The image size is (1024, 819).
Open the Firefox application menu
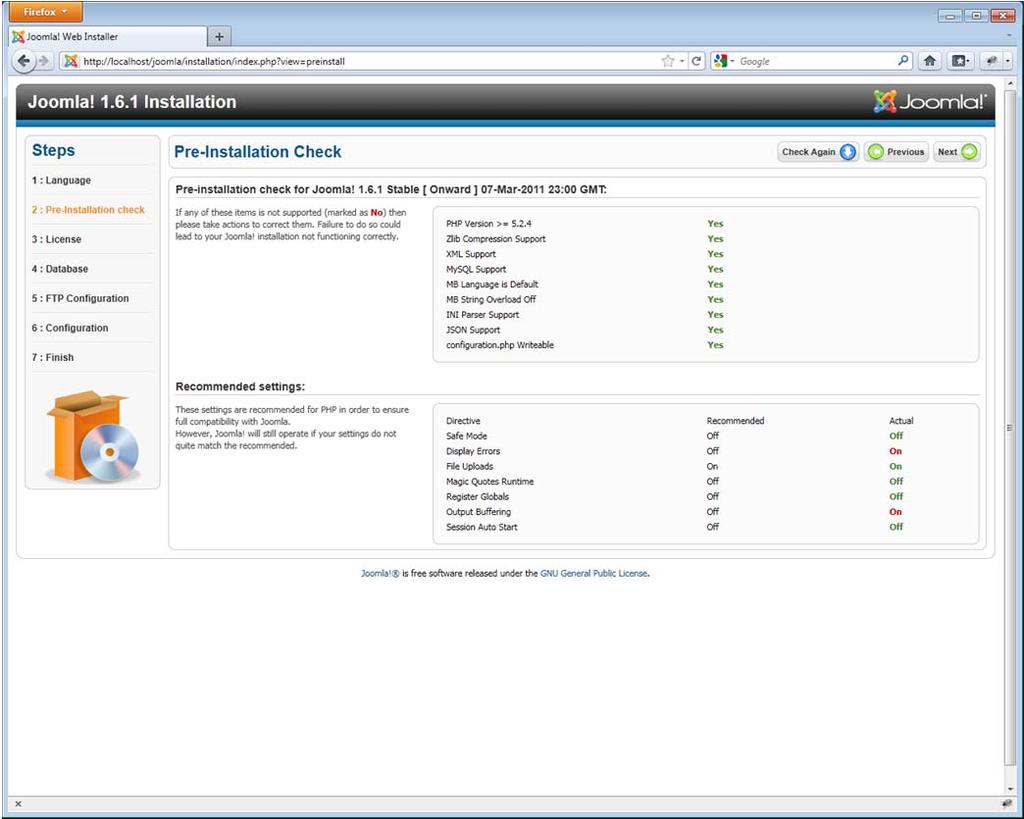[46, 12]
